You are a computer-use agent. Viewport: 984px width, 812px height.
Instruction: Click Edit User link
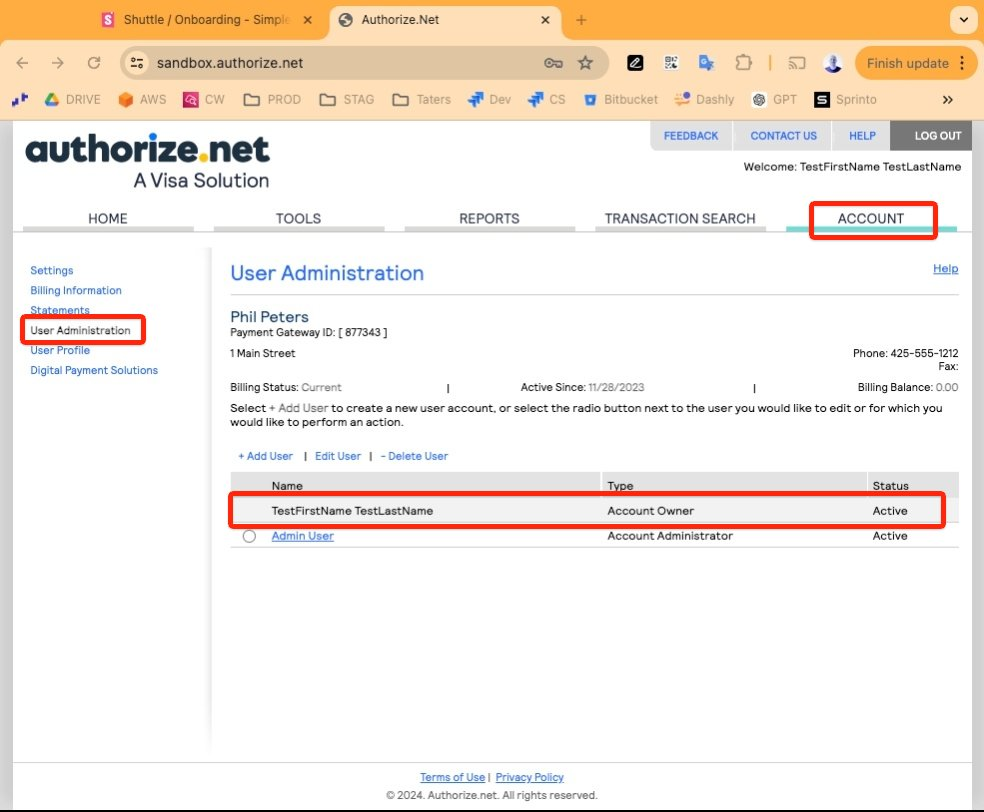click(x=338, y=456)
